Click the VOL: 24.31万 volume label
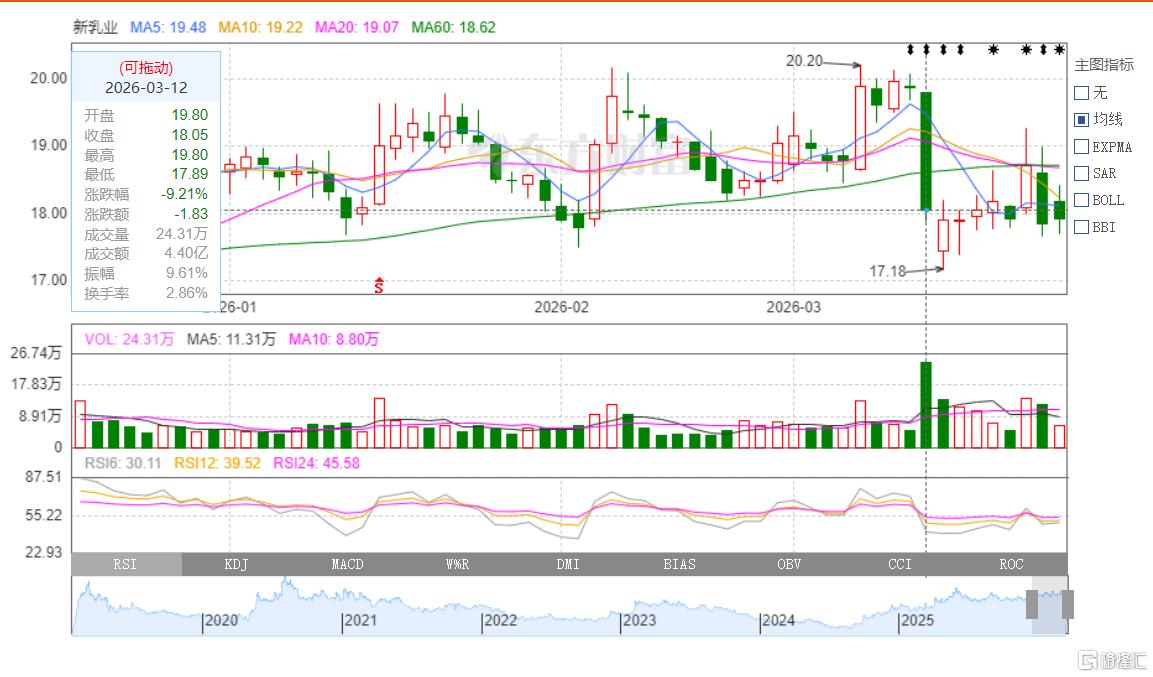 click(129, 339)
